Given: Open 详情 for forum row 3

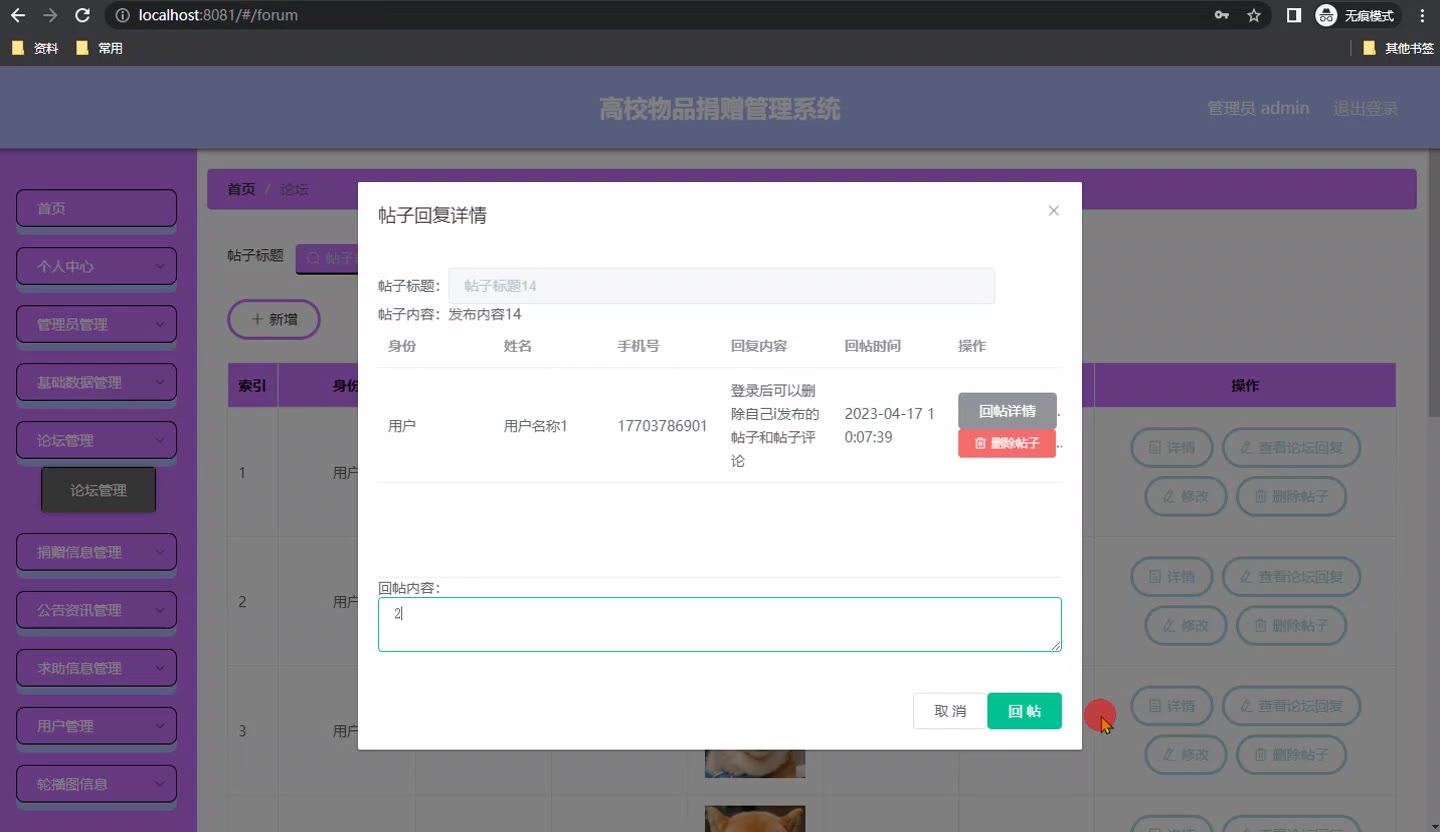Looking at the screenshot, I should (x=1172, y=706).
